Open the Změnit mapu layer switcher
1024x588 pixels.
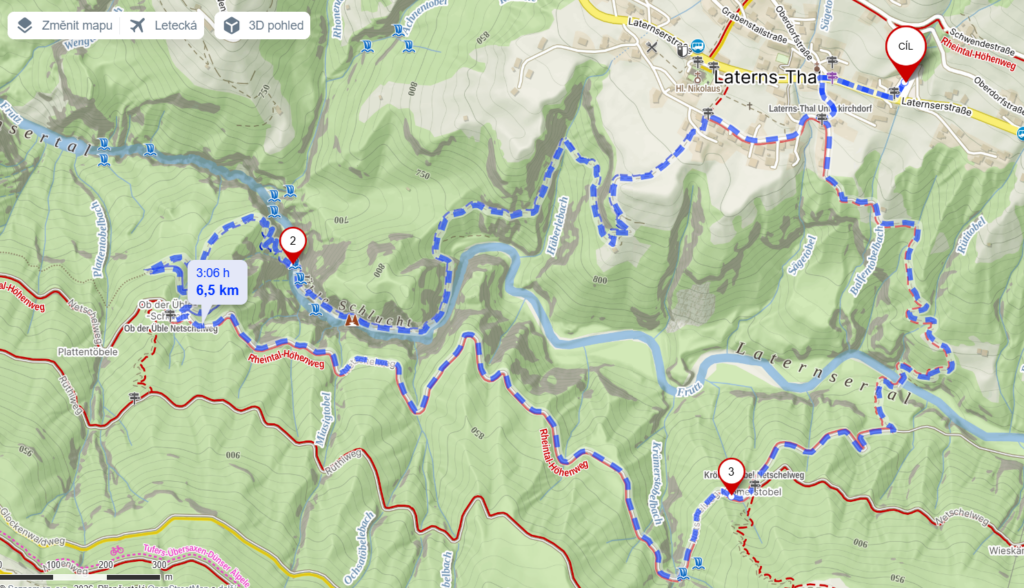click(x=64, y=25)
